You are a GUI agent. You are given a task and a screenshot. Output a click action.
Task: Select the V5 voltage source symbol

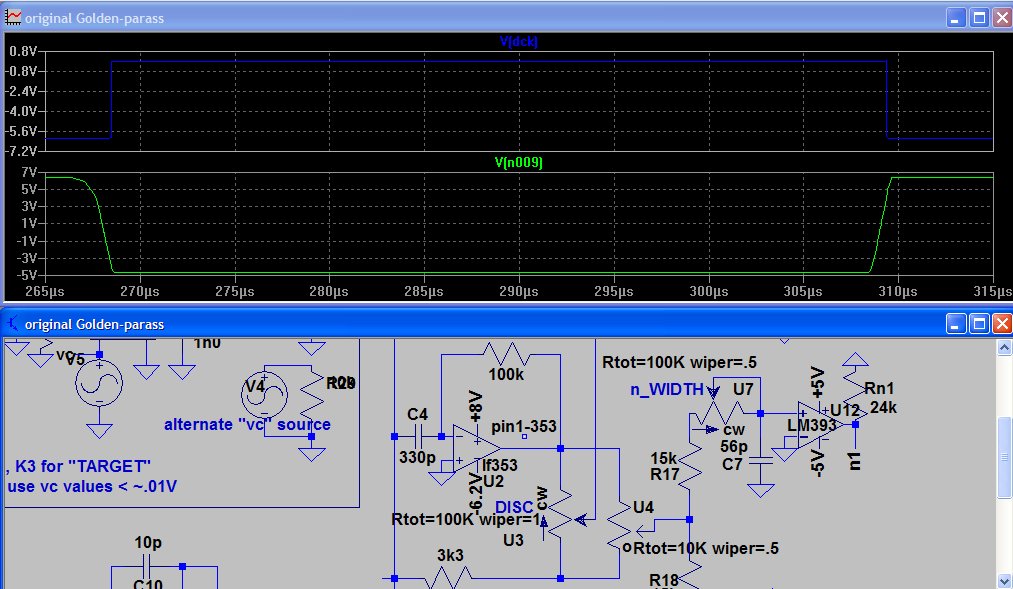(99, 382)
